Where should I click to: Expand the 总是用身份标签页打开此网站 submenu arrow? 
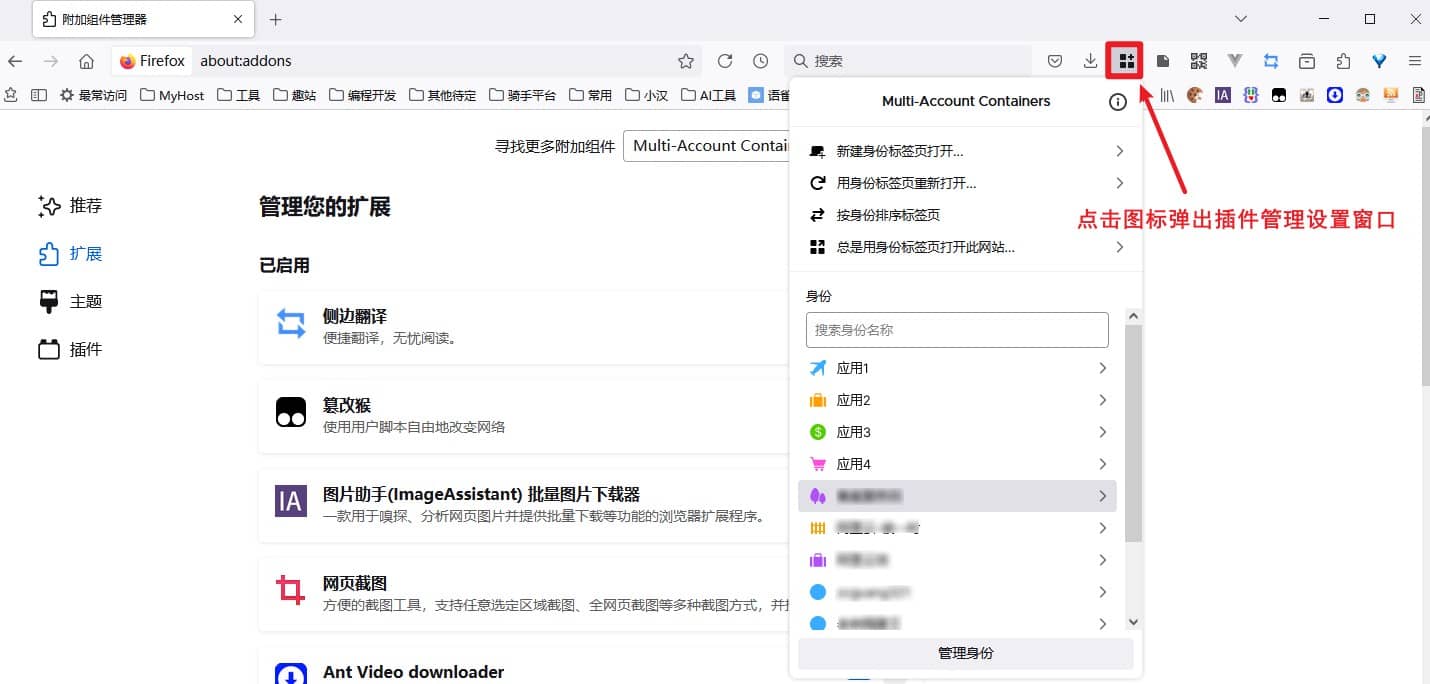tap(1119, 247)
